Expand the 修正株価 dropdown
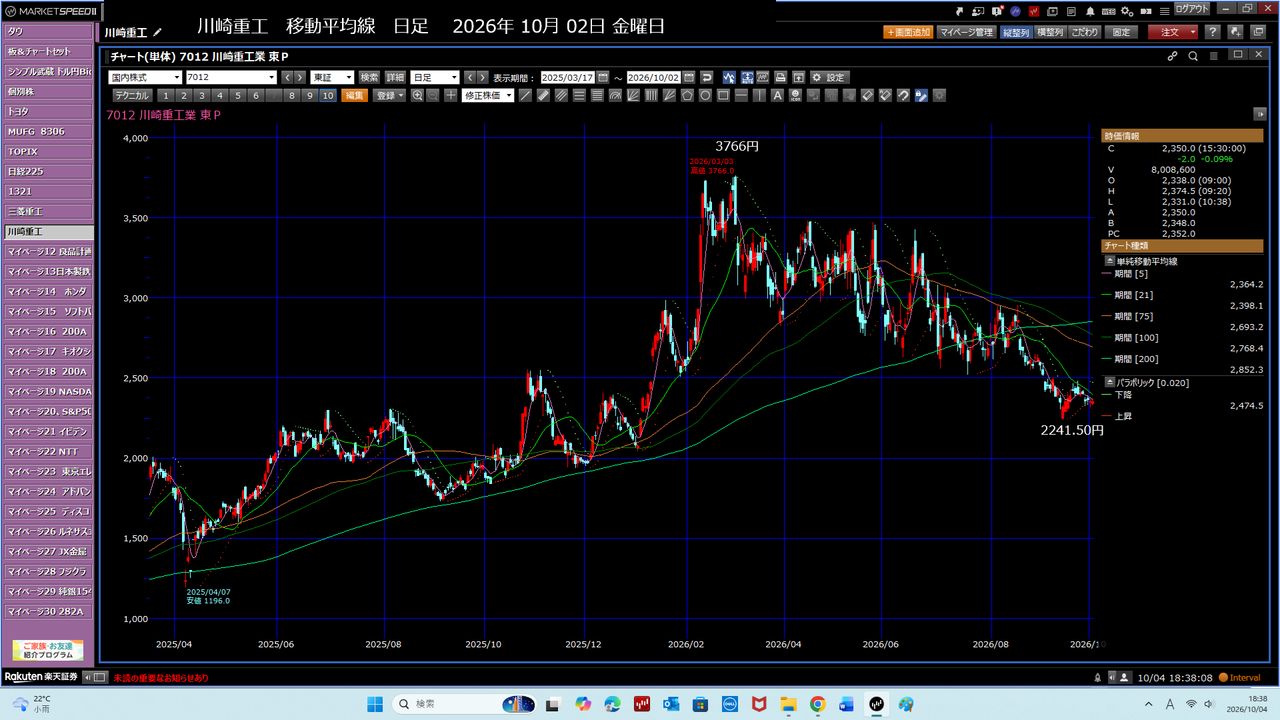The image size is (1280, 720). point(488,95)
